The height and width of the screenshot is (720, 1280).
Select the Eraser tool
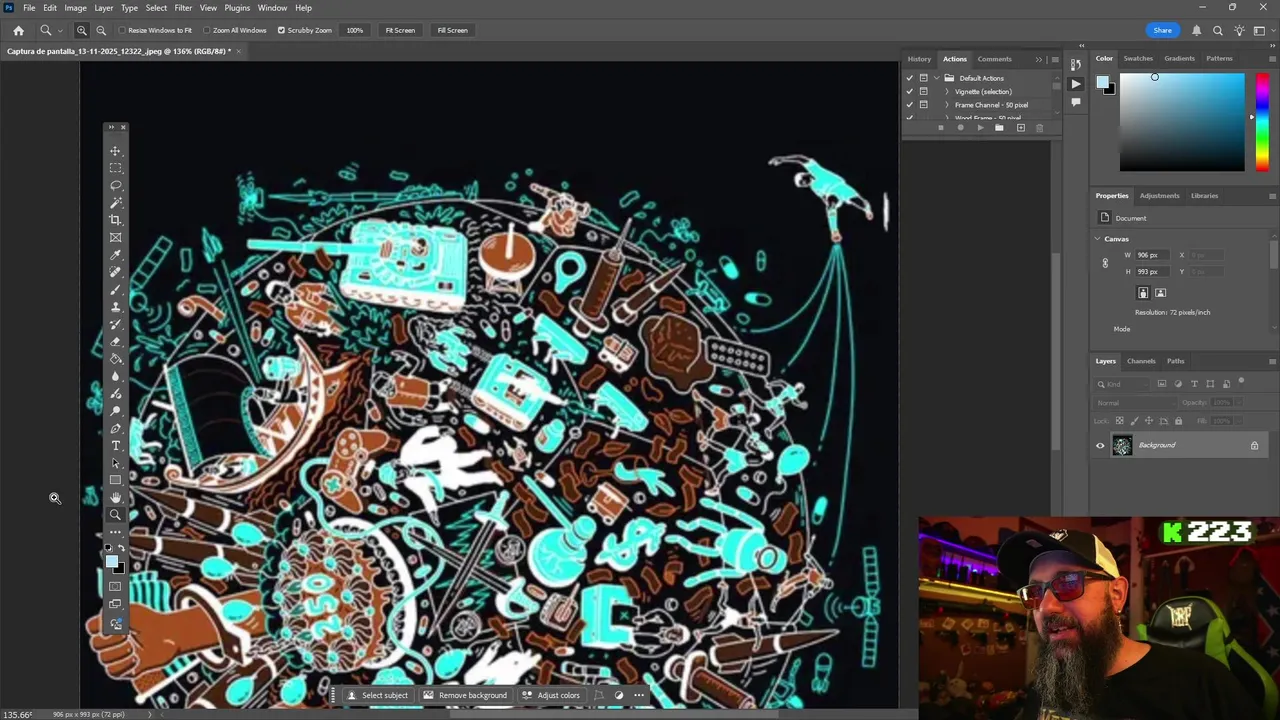coord(116,341)
